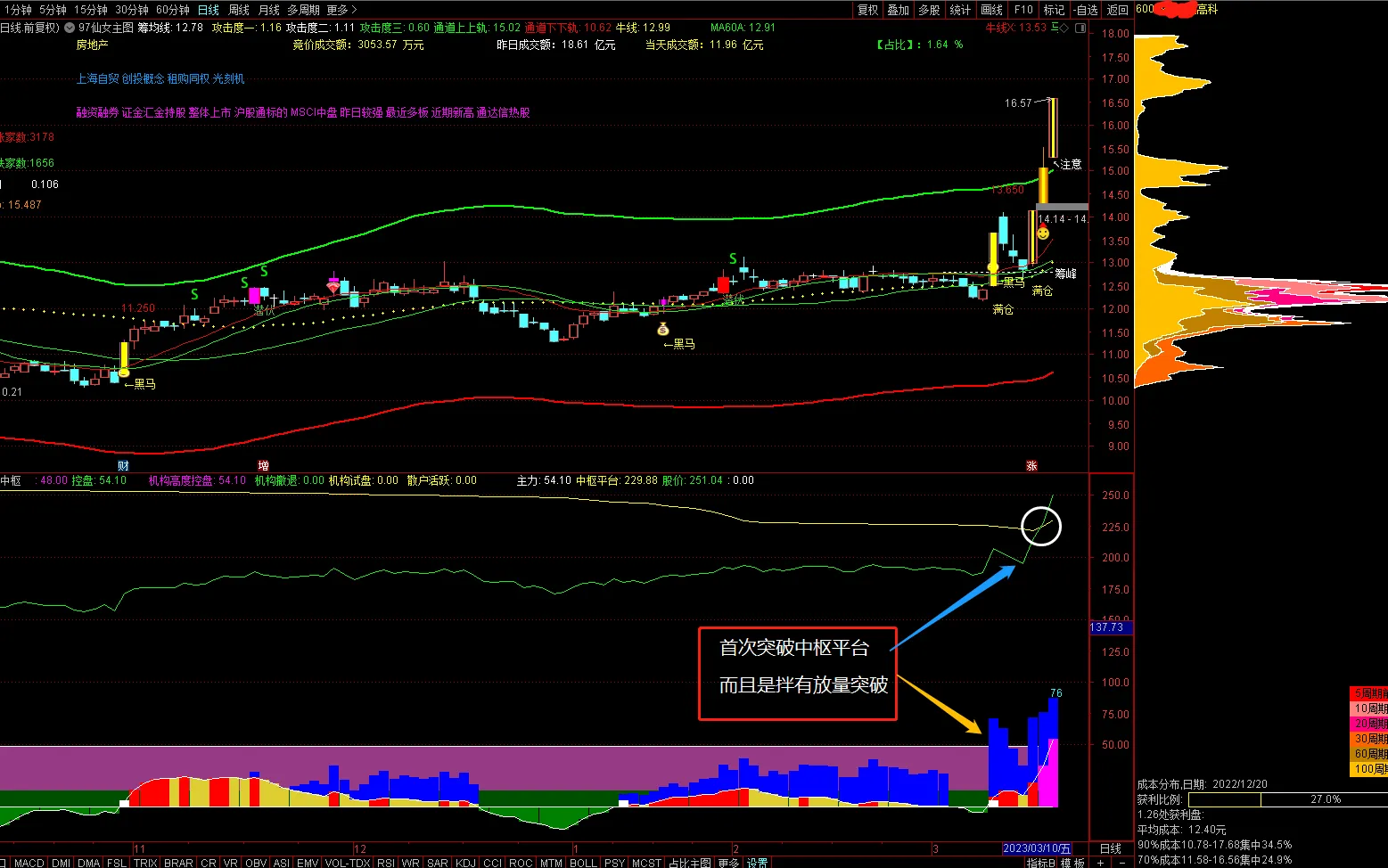The image size is (1388, 868).
Task: Activate the 画线 drawing tool
Action: point(991,10)
